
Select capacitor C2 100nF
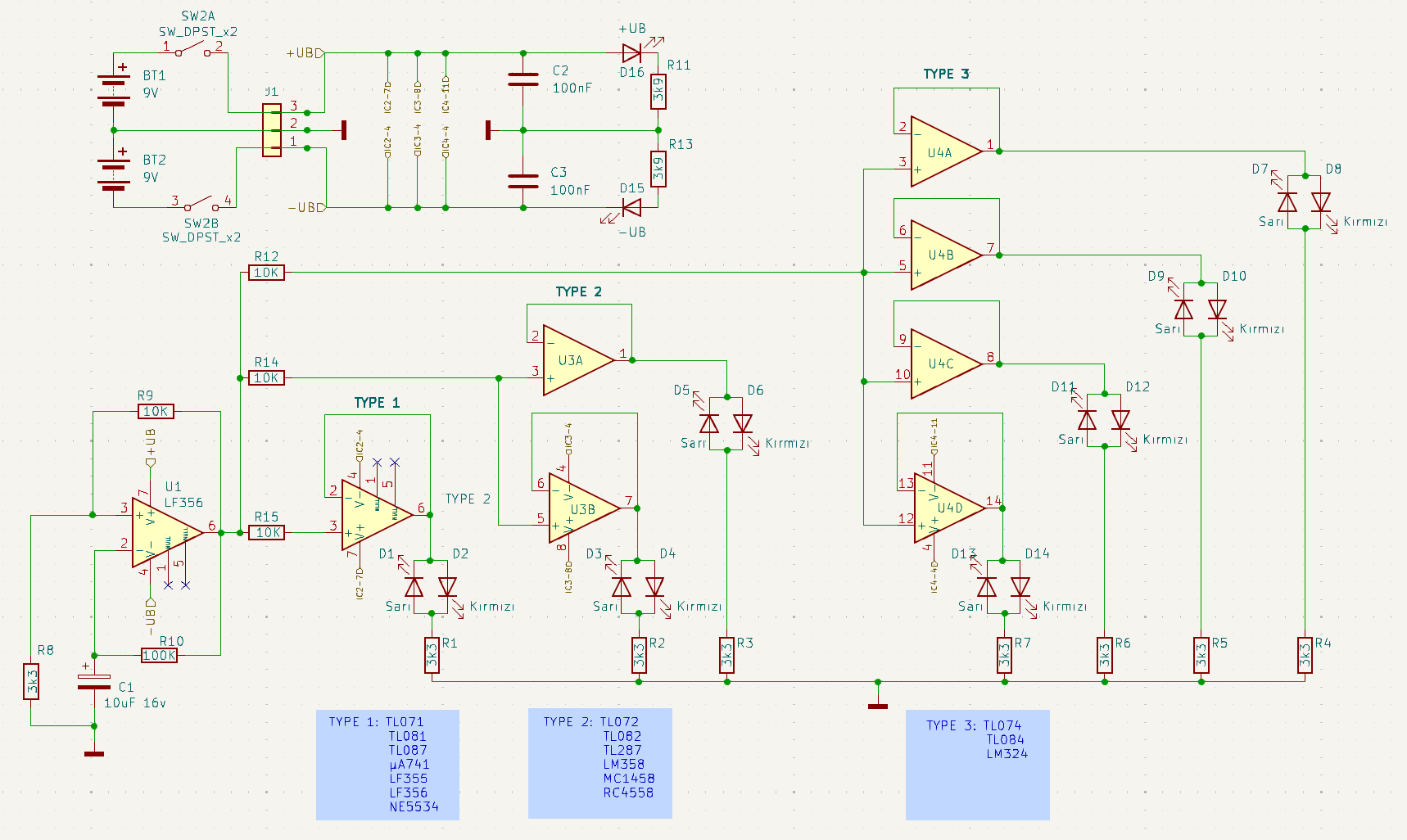523,79
